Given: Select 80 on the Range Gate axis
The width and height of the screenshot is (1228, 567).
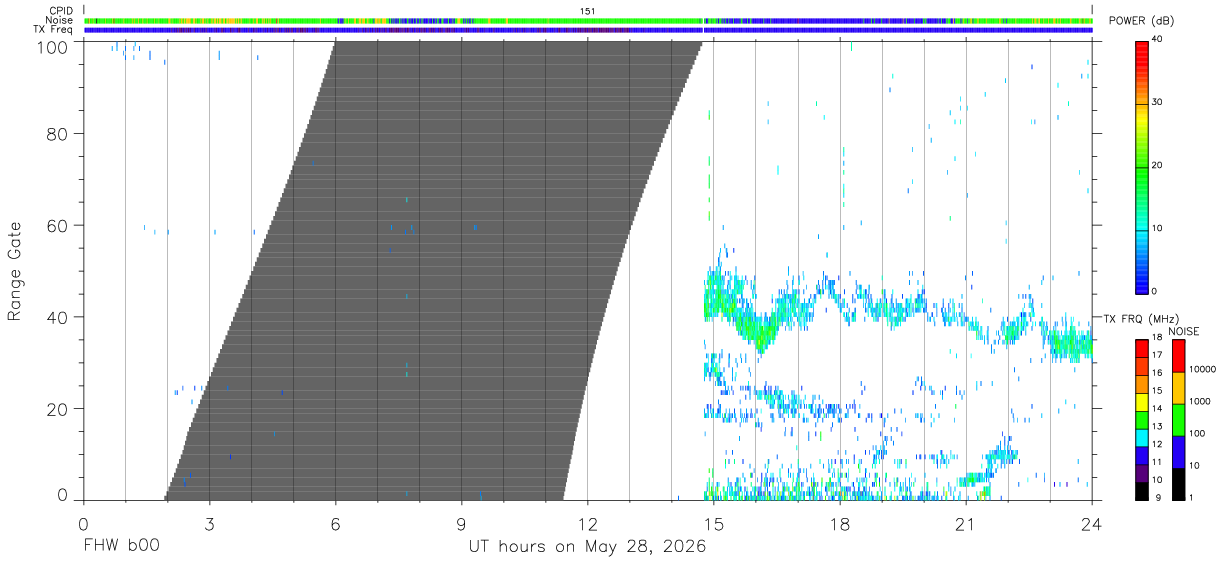Looking at the screenshot, I should click(58, 134).
